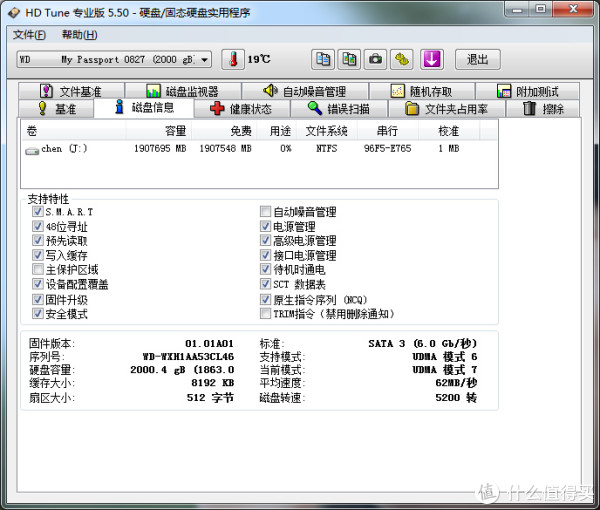Click the HD Tune title bar app icon

pyautogui.click(x=14, y=13)
